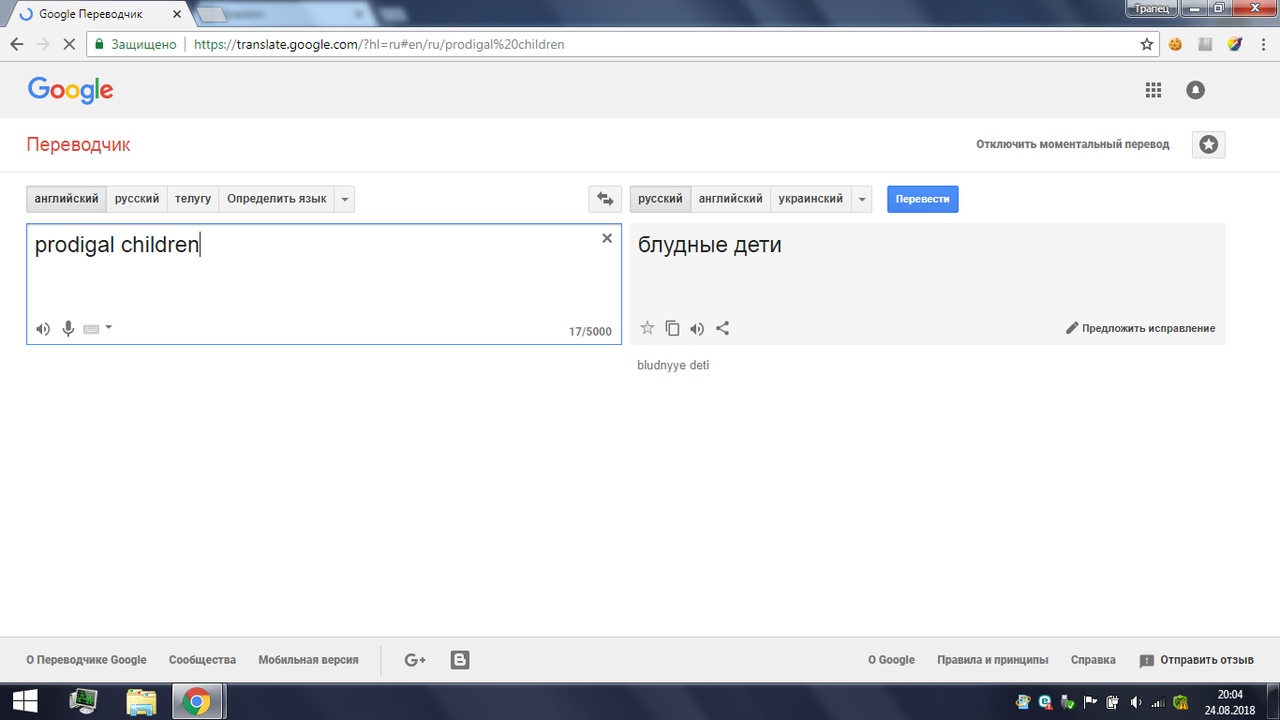Expand the source language list dropdown

[345, 199]
